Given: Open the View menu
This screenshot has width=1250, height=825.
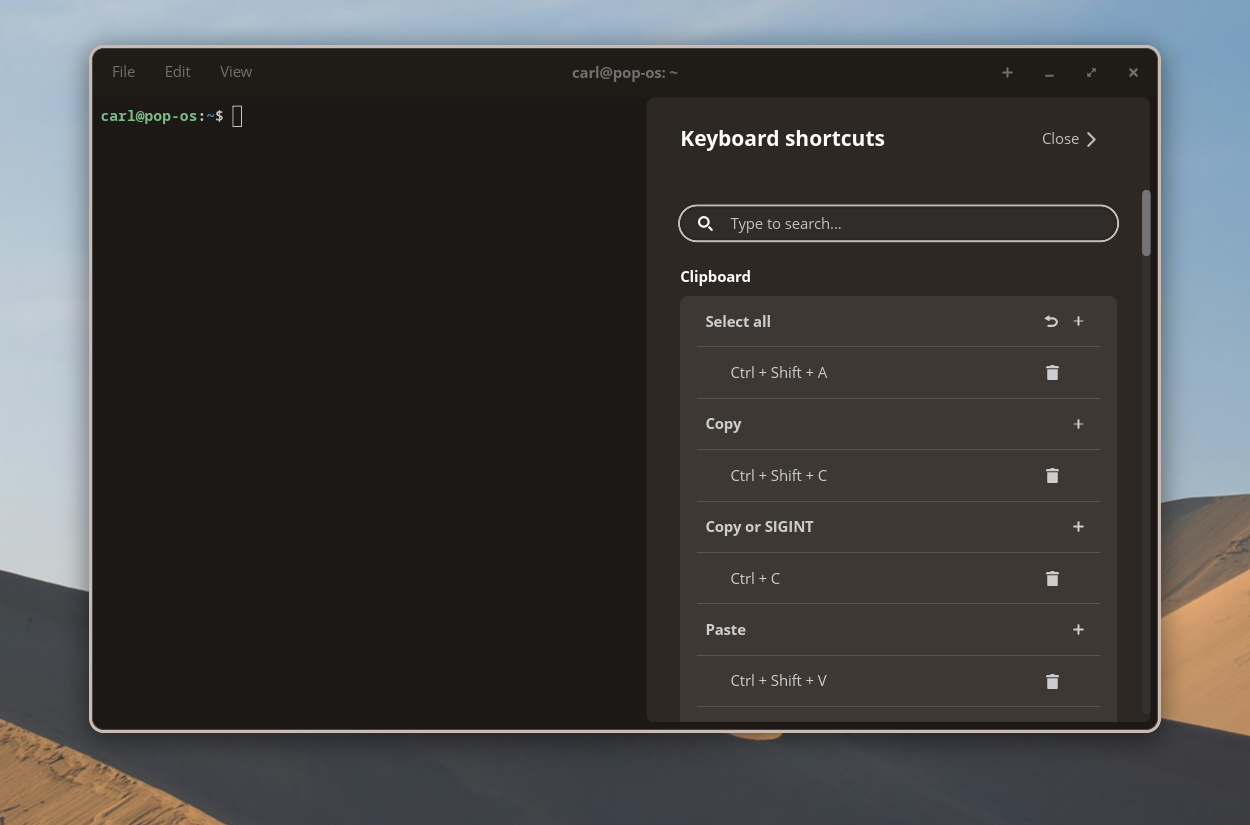Looking at the screenshot, I should tap(236, 72).
